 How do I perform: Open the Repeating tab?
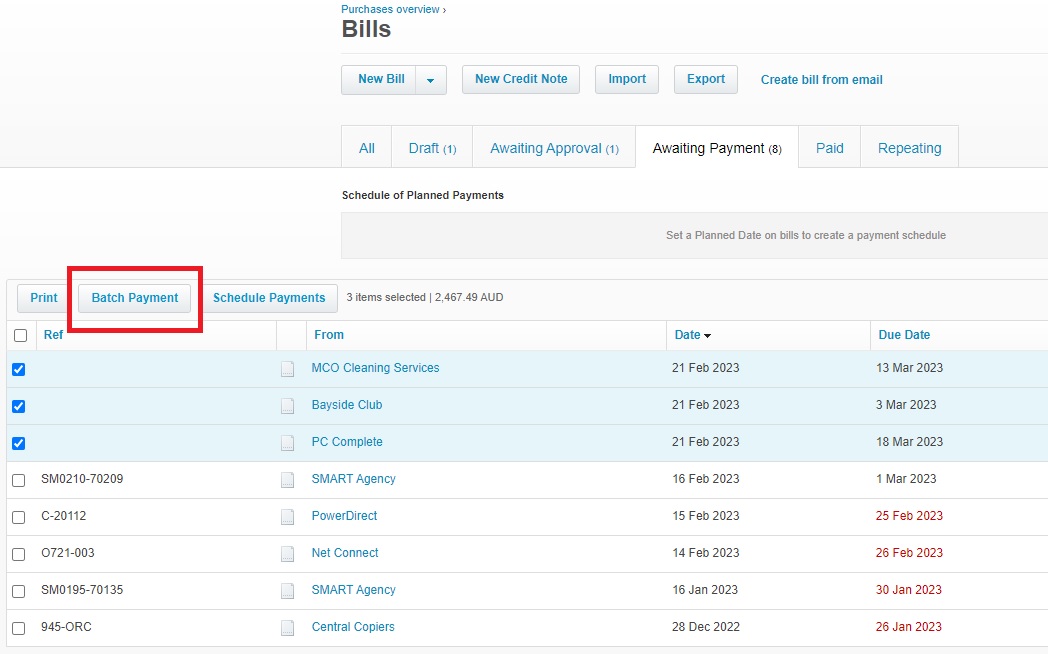[x=909, y=147]
